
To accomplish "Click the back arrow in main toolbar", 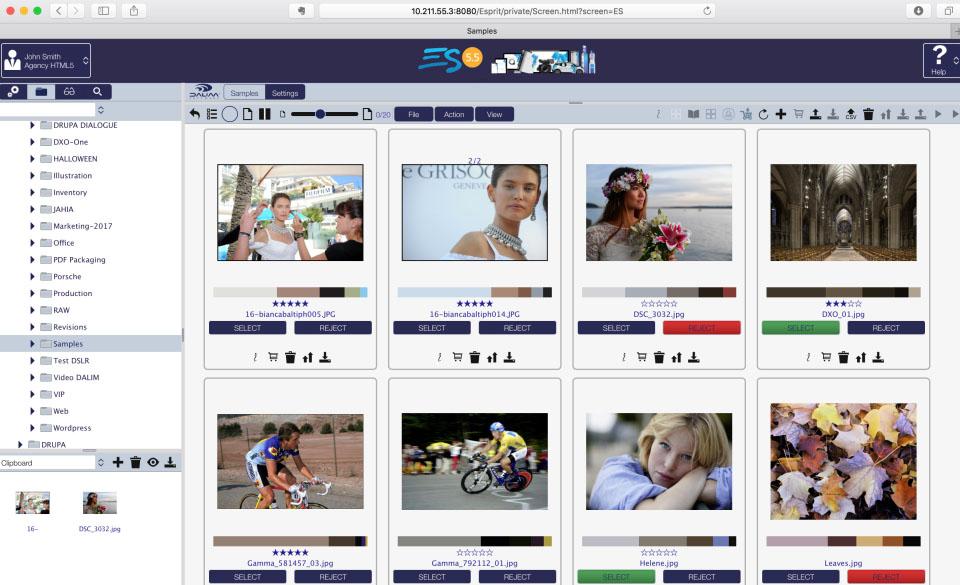I will [195, 114].
